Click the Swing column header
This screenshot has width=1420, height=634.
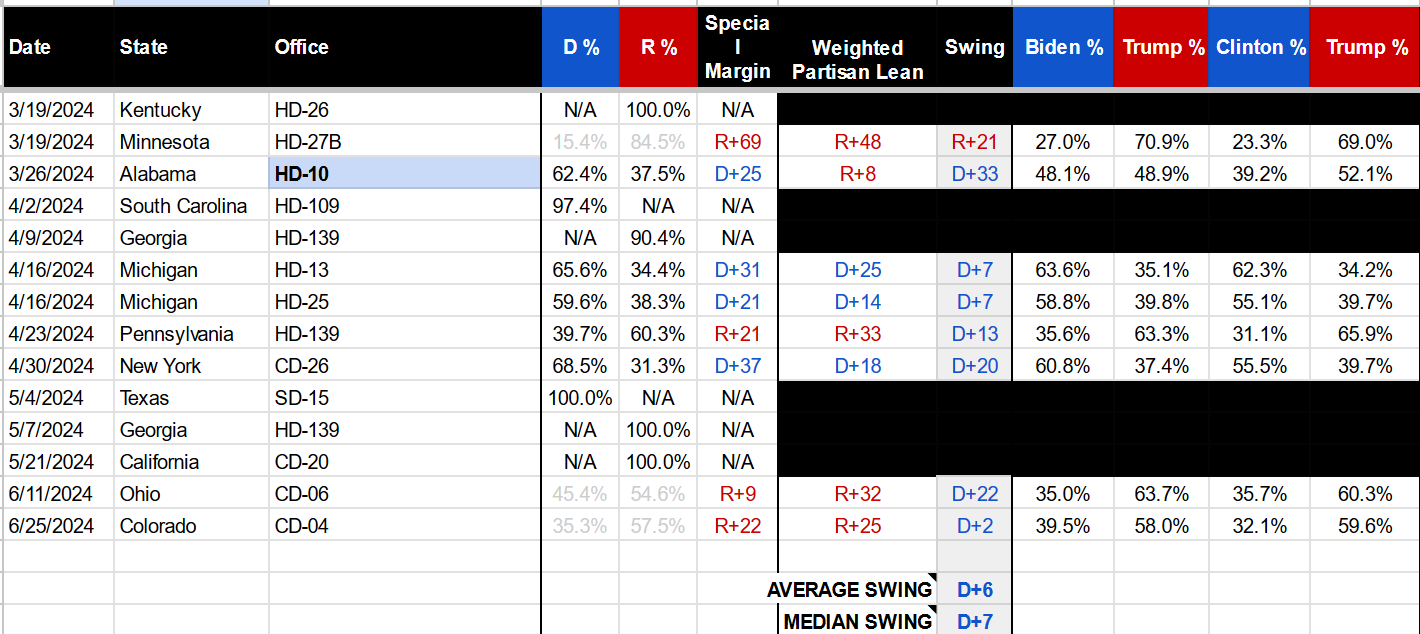(x=974, y=47)
